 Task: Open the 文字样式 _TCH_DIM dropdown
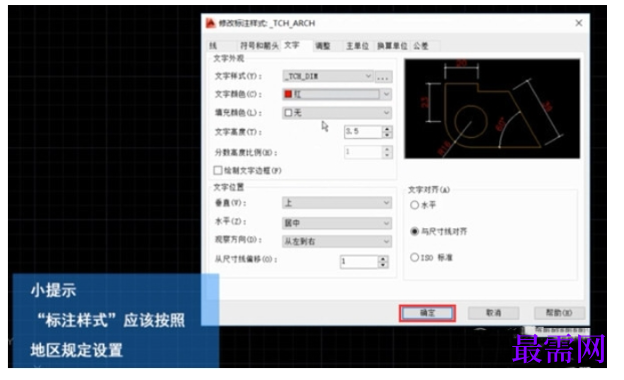pos(328,76)
